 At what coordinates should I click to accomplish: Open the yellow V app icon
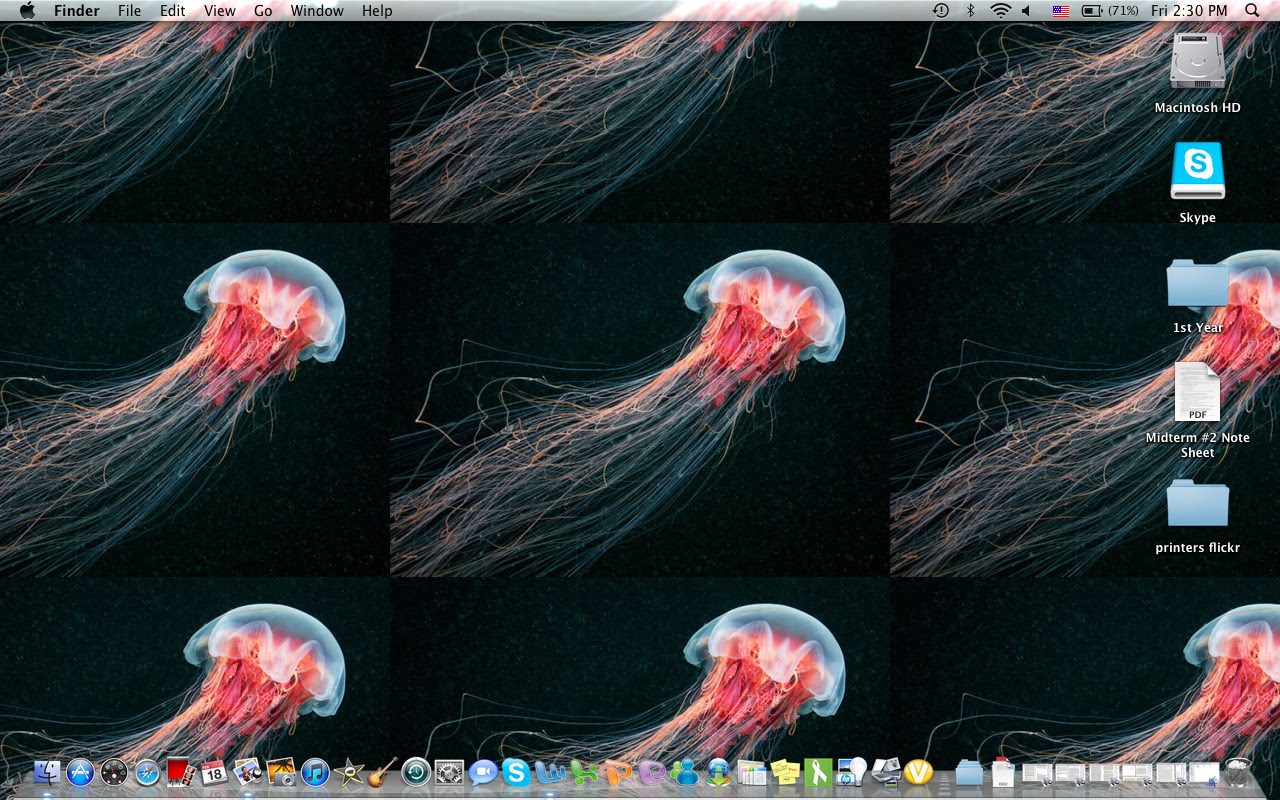(x=918, y=772)
